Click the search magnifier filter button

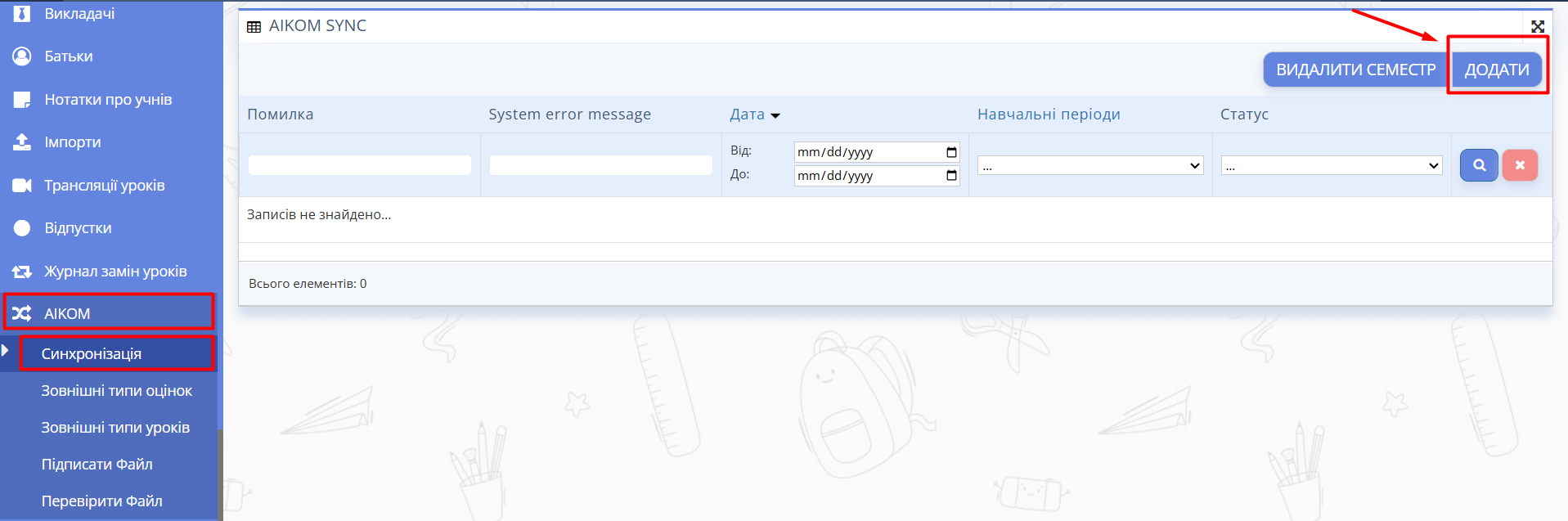(1479, 165)
